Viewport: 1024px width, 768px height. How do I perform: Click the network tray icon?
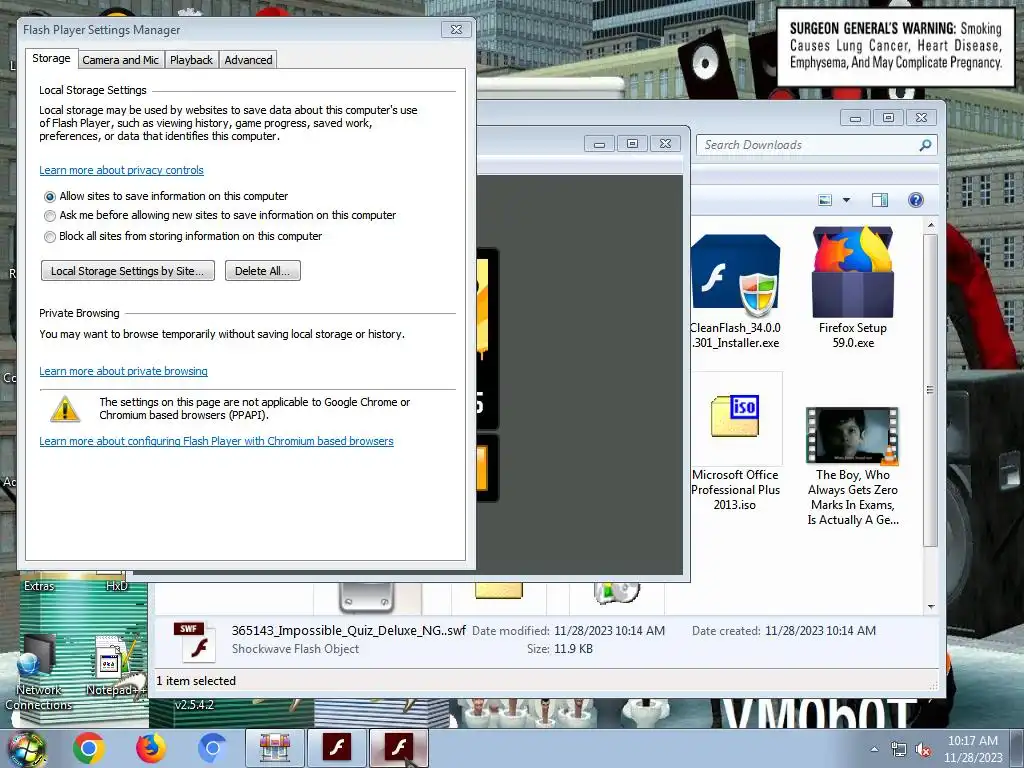click(x=899, y=749)
